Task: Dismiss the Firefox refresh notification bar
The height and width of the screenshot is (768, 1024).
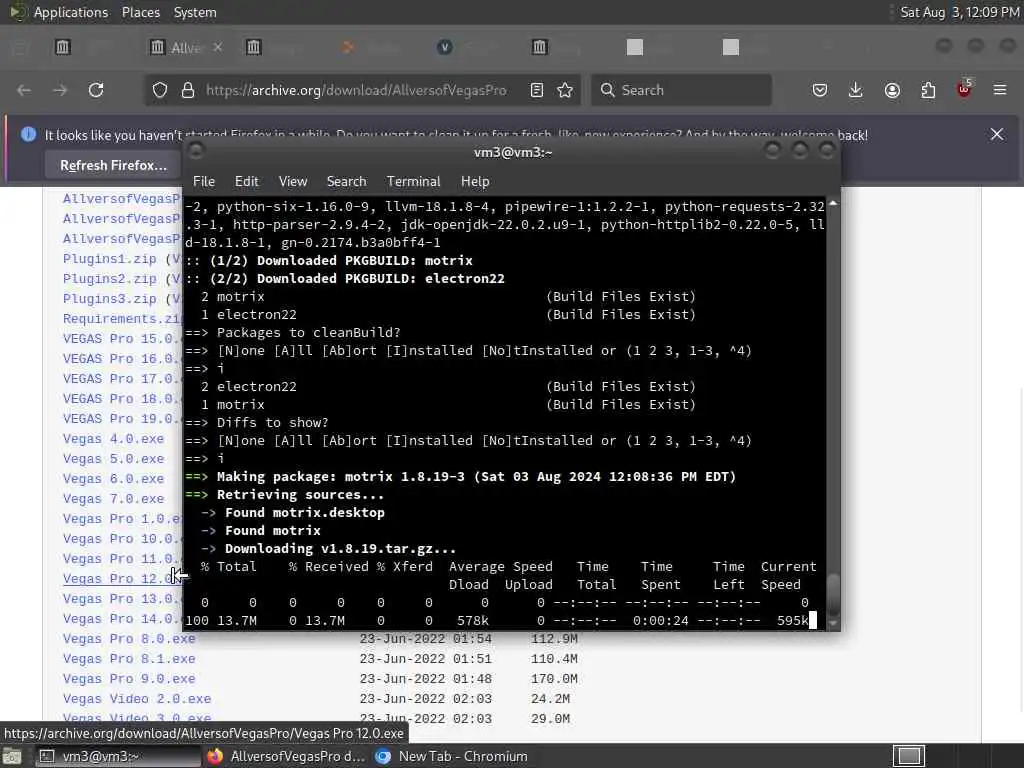Action: 997,135
